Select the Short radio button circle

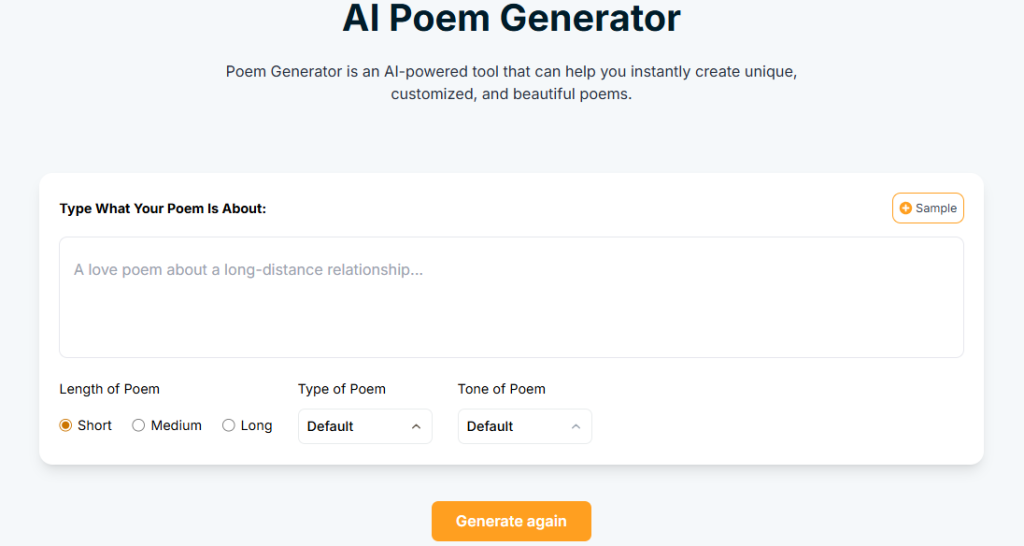[x=66, y=425]
